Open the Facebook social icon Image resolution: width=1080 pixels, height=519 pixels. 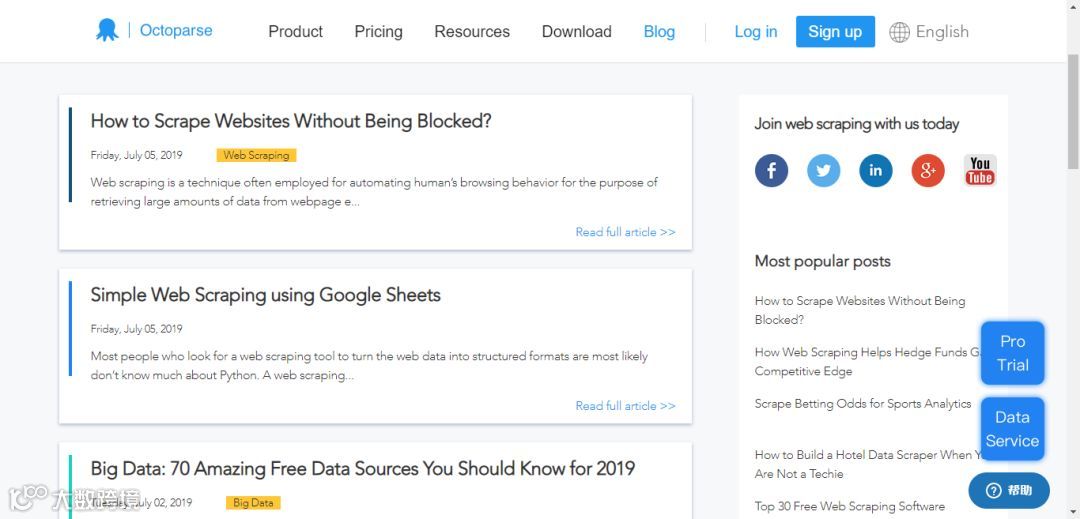[771, 170]
